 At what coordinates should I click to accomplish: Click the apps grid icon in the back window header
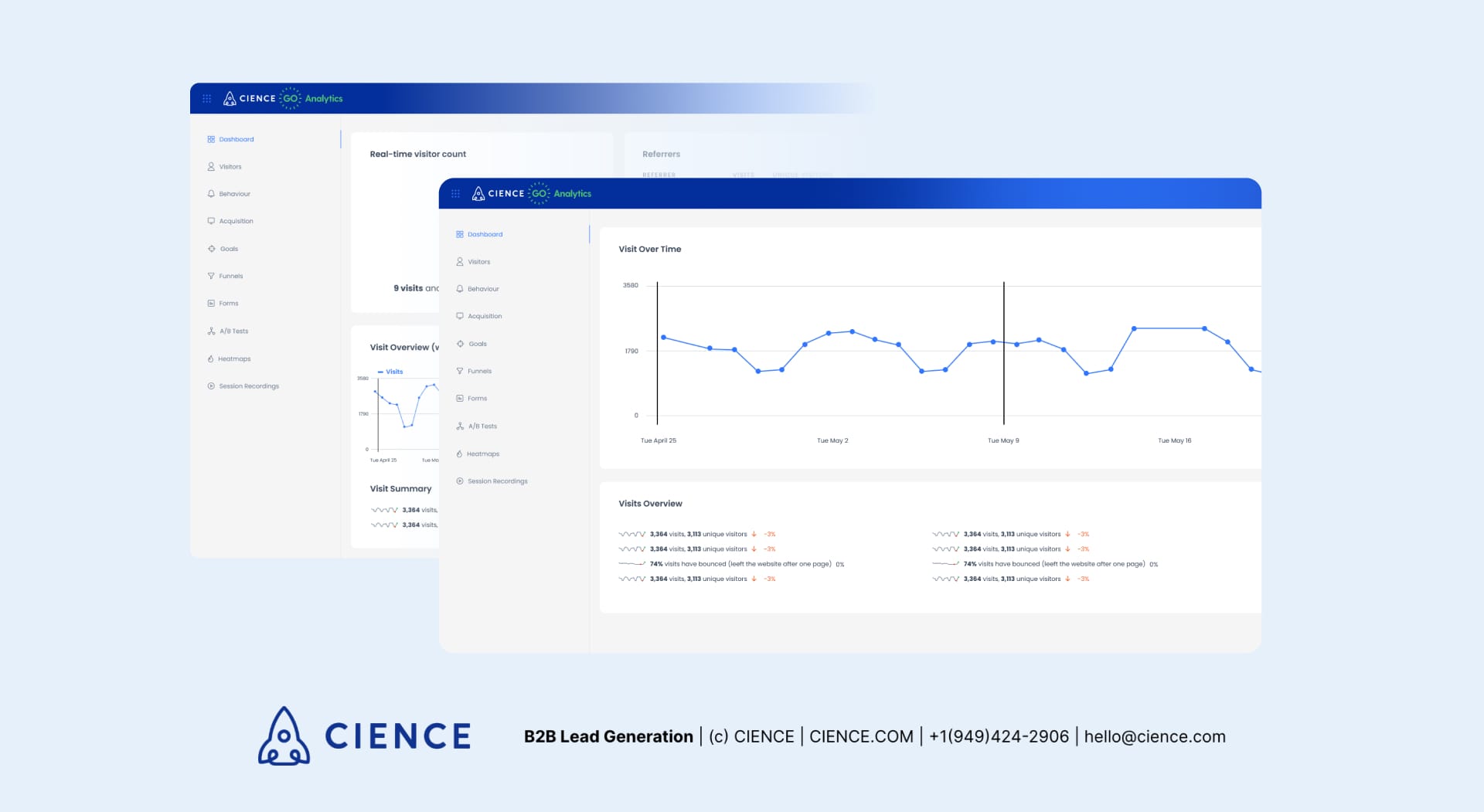tap(206, 99)
